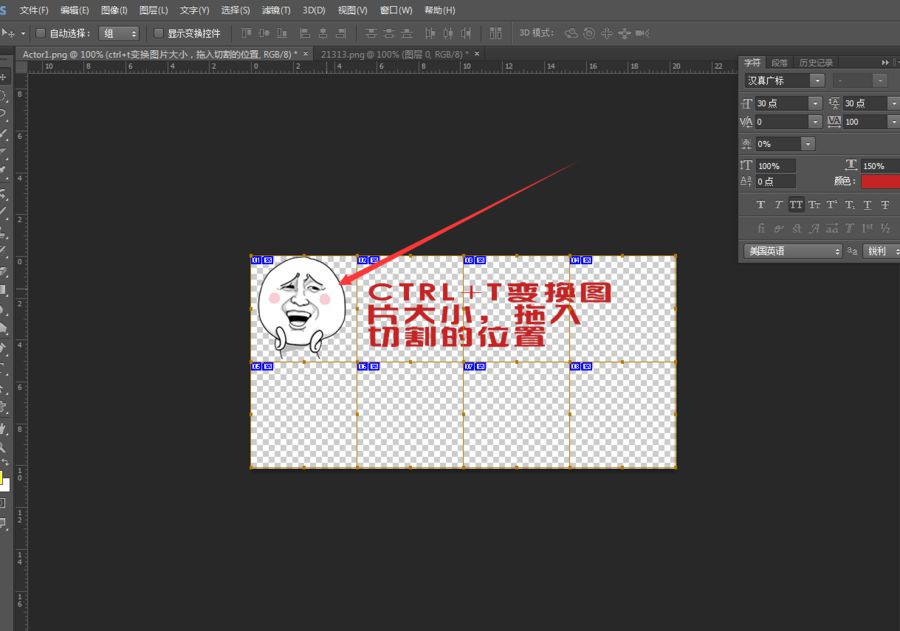Open the 美国英语 language dropdown
This screenshot has width=900, height=631.
793,251
